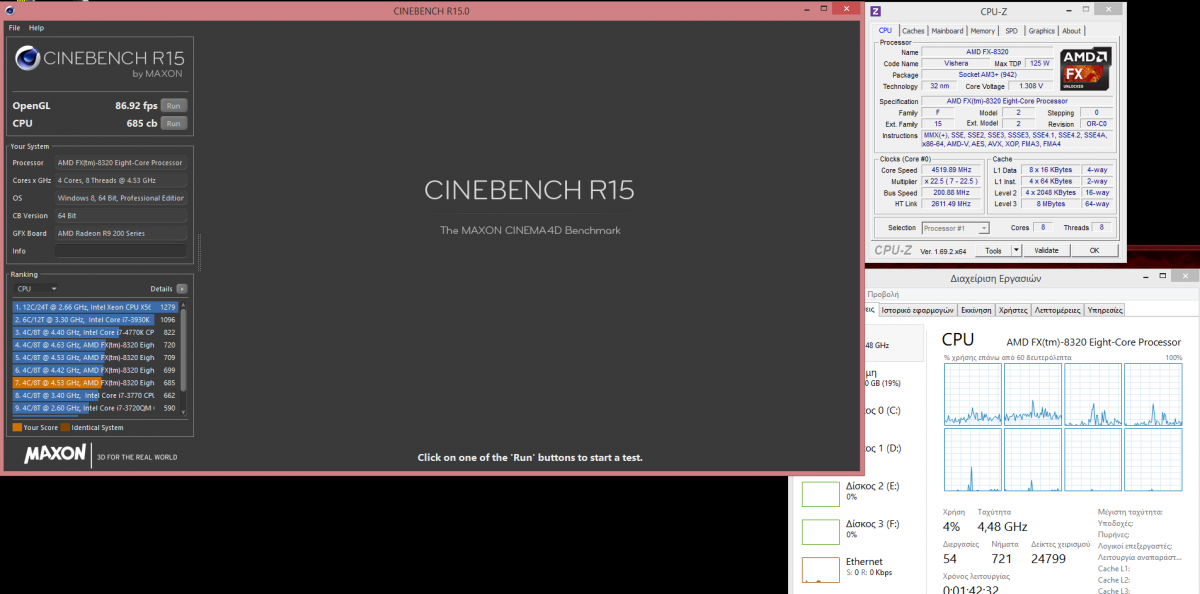Select Δίσκος 2 (E:) in Task Manager sidebar

[x=861, y=492]
